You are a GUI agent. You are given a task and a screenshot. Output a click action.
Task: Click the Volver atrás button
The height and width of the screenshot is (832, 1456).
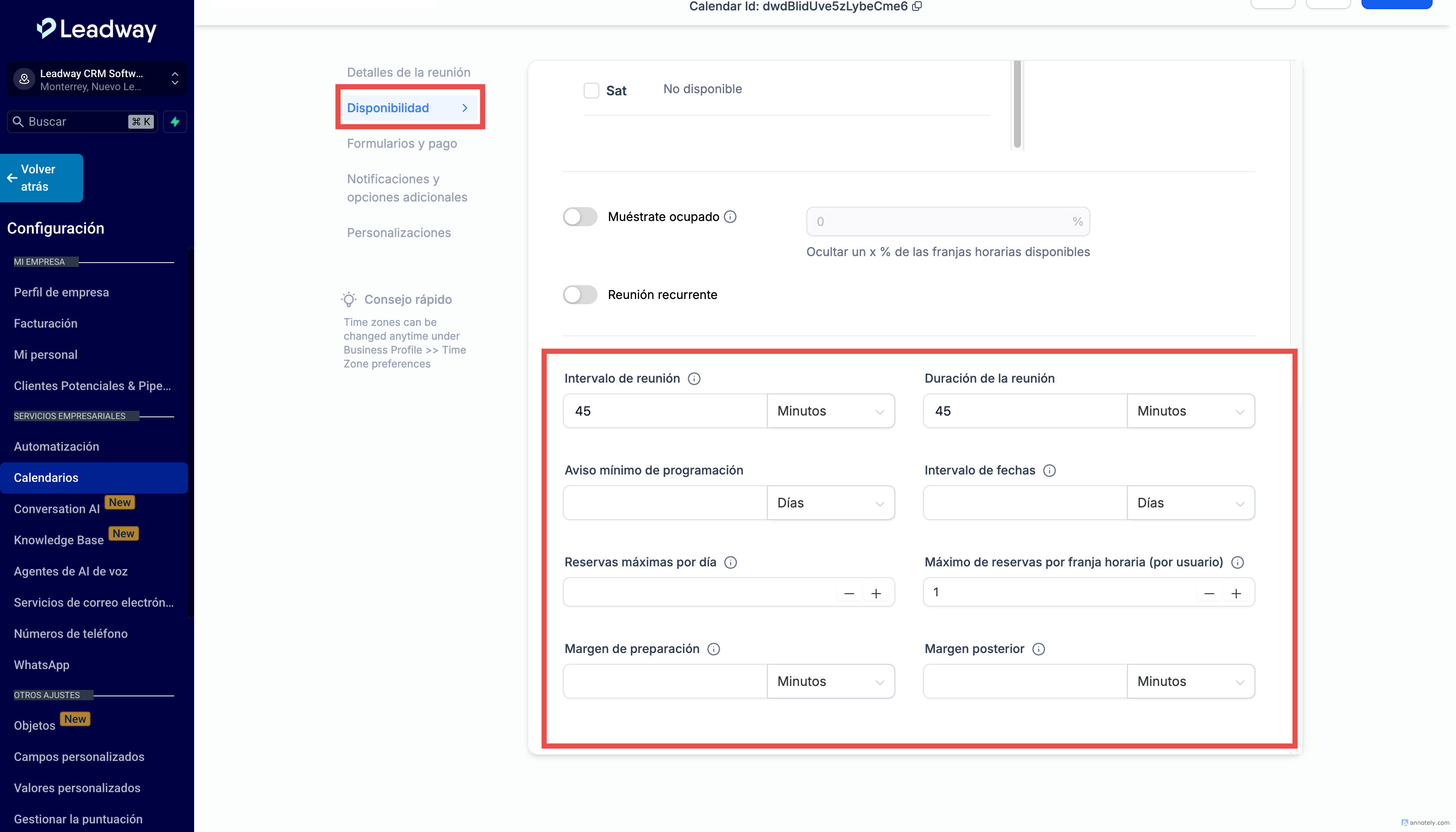click(x=41, y=178)
